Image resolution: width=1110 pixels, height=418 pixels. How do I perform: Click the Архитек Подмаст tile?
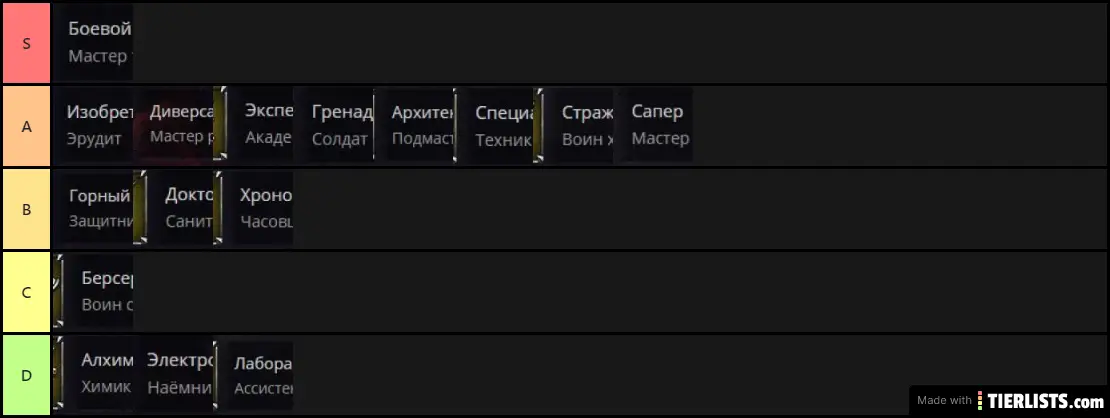413,125
